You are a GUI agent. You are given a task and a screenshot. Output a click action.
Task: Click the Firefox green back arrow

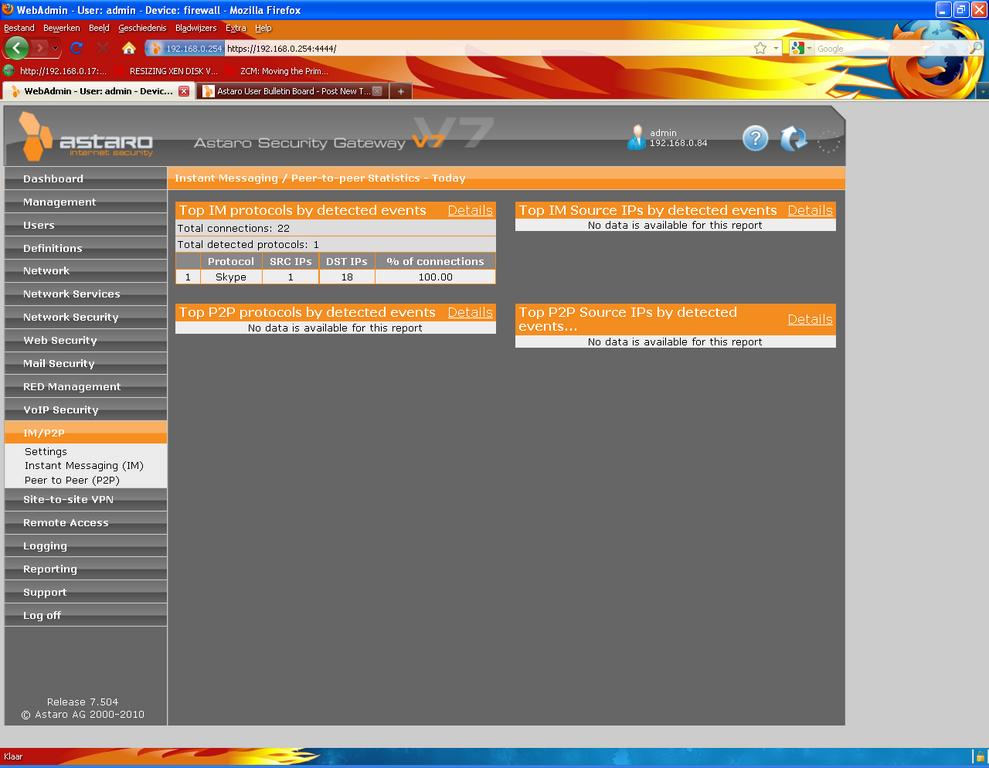pyautogui.click(x=17, y=48)
